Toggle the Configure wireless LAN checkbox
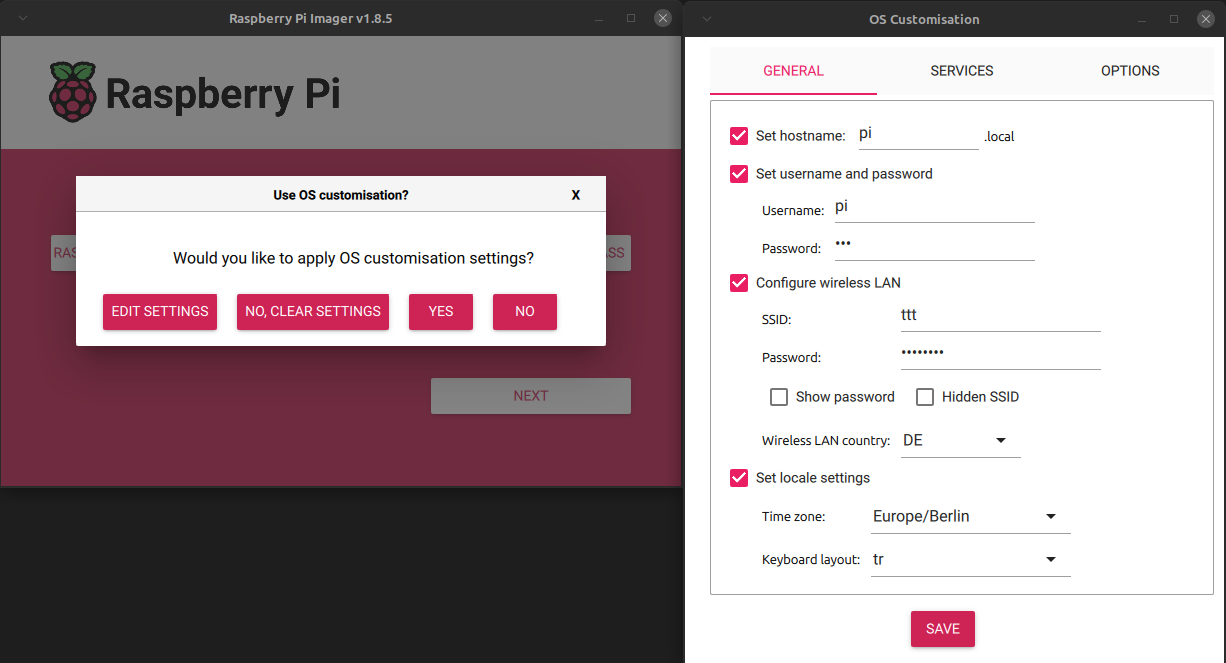 [x=739, y=283]
